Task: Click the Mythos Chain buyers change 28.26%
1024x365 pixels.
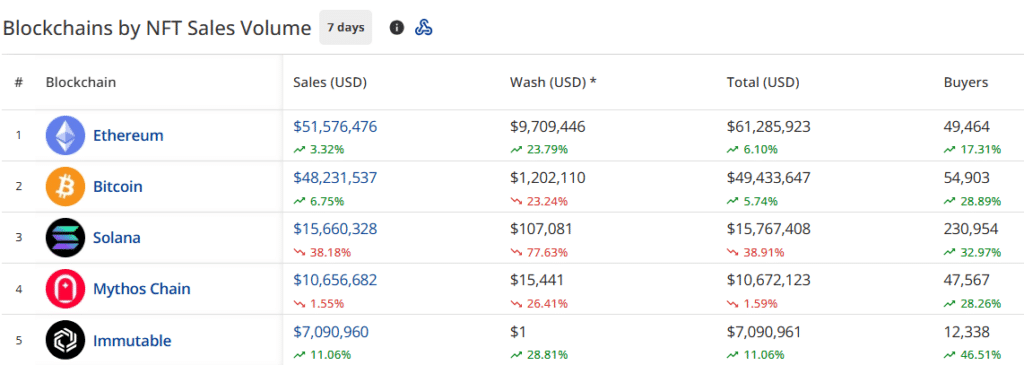Action: tap(981, 304)
